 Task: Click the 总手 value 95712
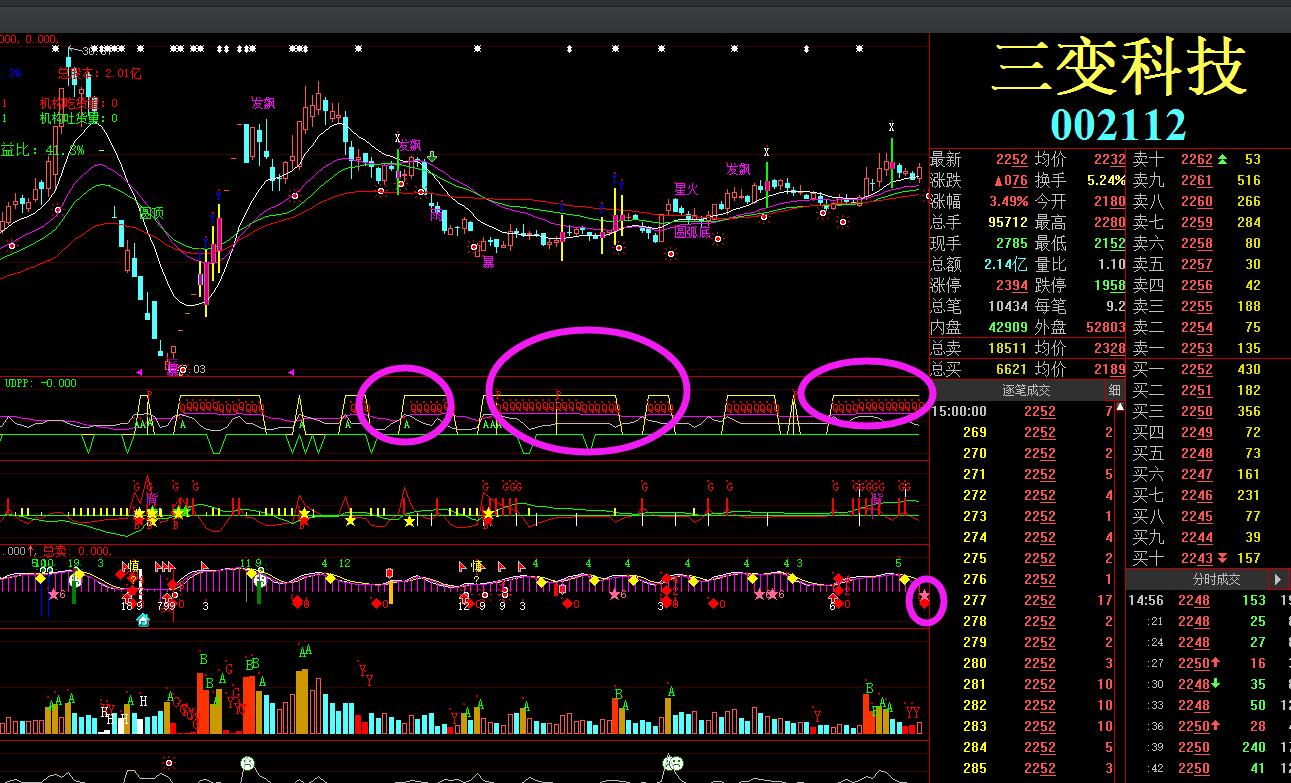point(1008,222)
